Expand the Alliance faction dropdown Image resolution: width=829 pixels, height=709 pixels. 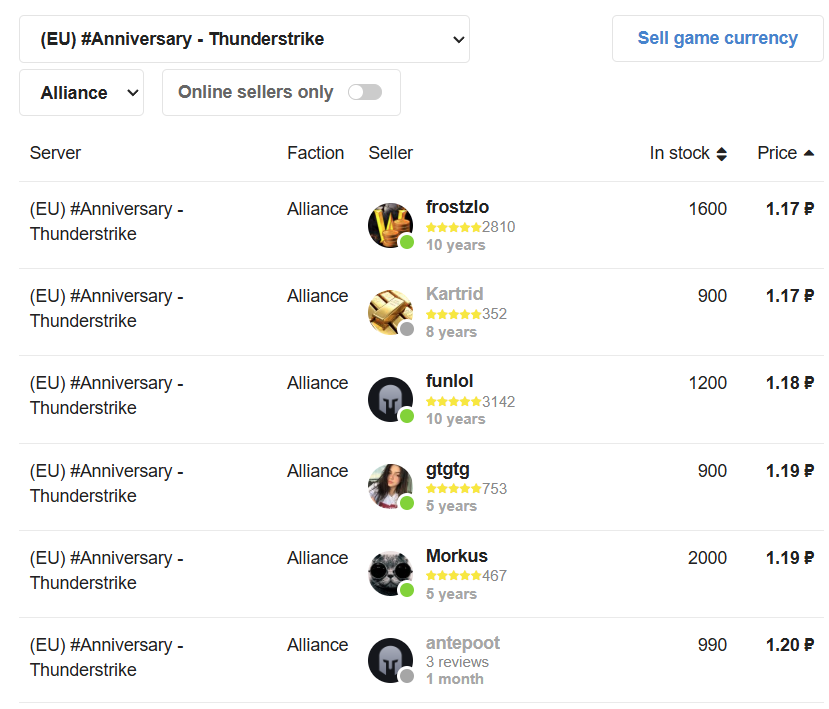pyautogui.click(x=81, y=93)
